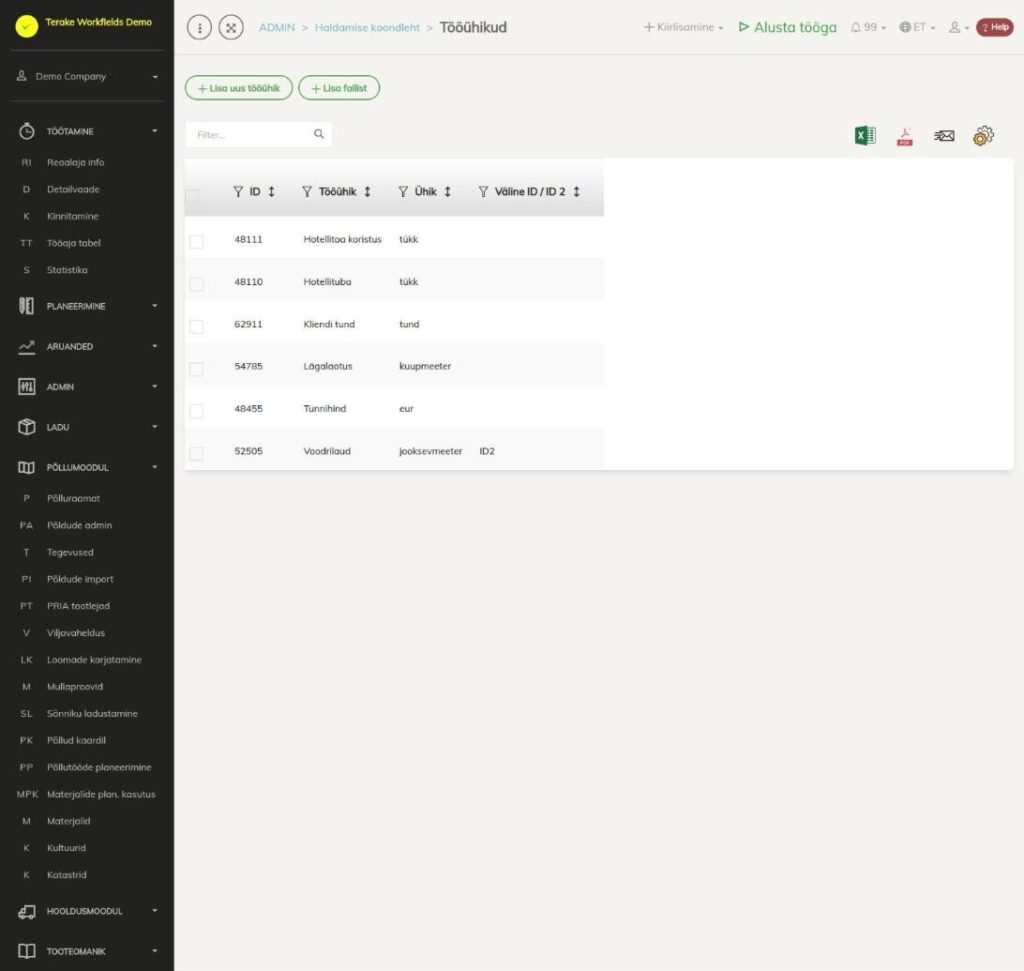Open the notifications bell showing 99
The height and width of the screenshot is (971, 1024).
pyautogui.click(x=867, y=27)
